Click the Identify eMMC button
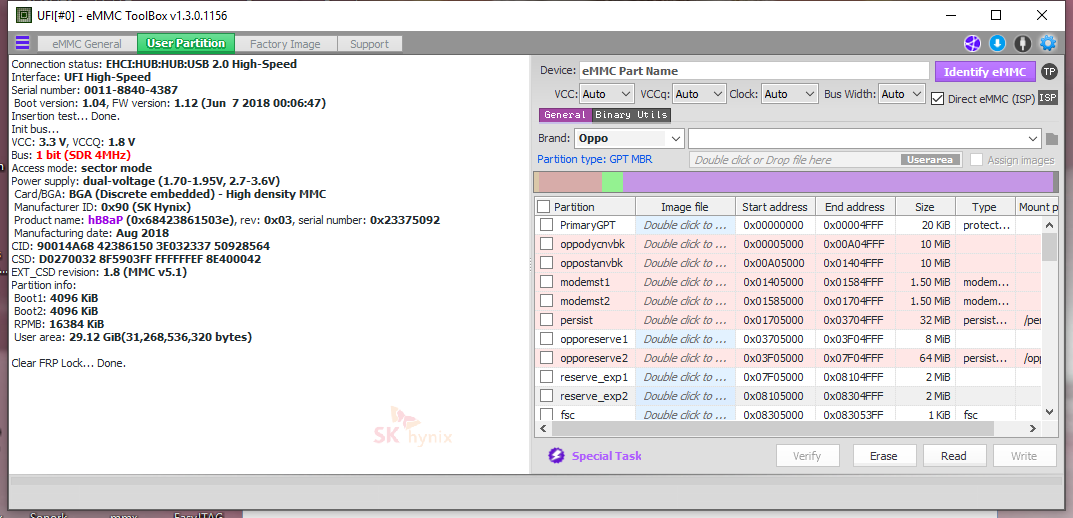This screenshot has width=1073, height=518. [x=985, y=72]
